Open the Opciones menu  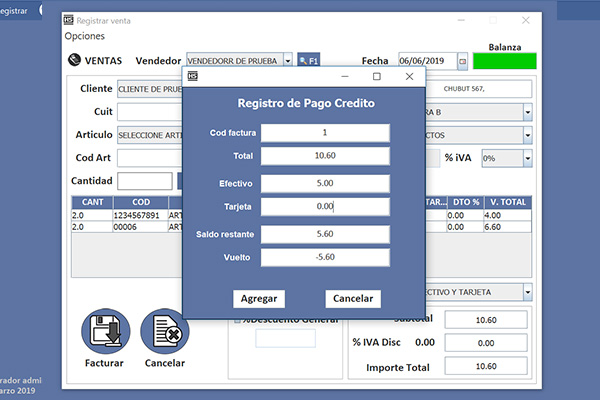84,36
